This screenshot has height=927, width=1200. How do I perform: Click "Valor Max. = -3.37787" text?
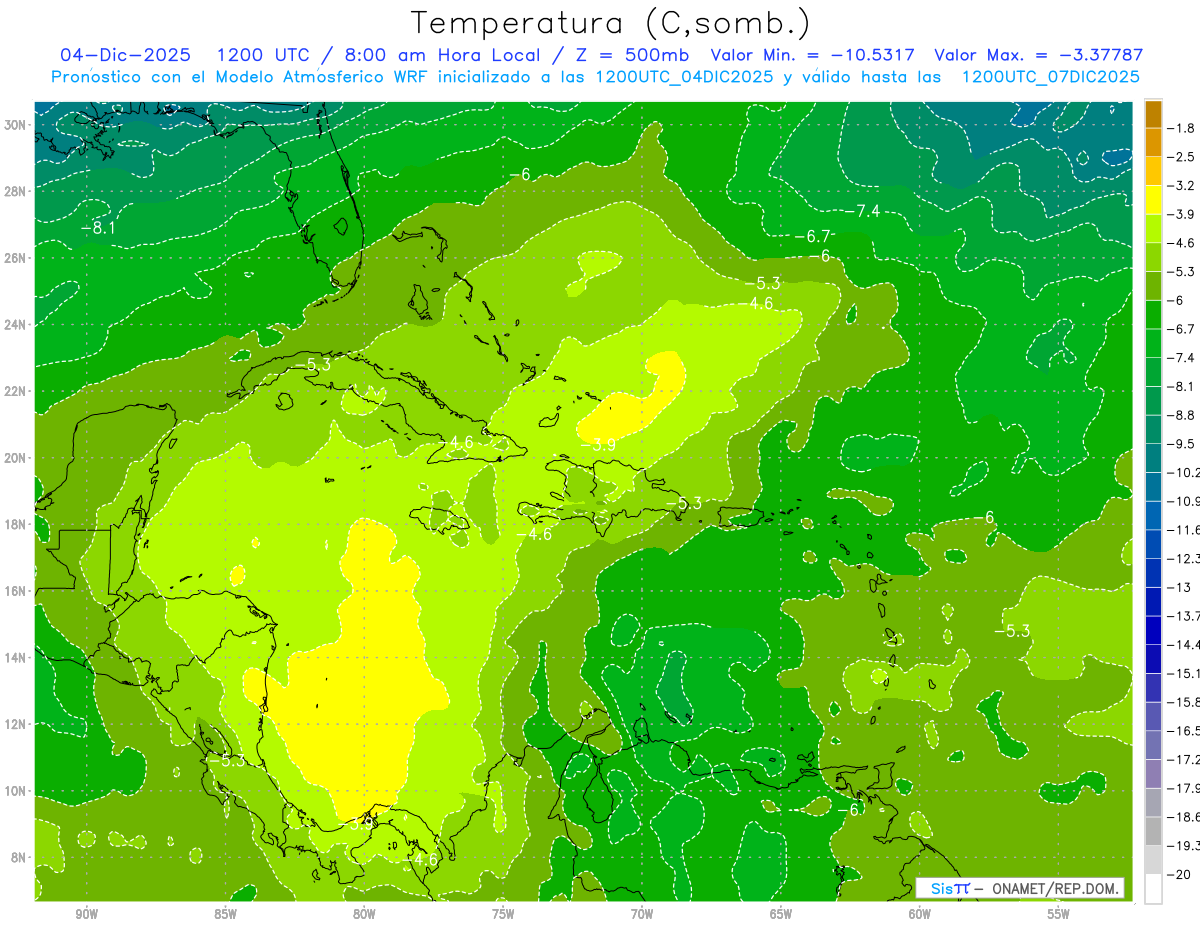click(1038, 55)
